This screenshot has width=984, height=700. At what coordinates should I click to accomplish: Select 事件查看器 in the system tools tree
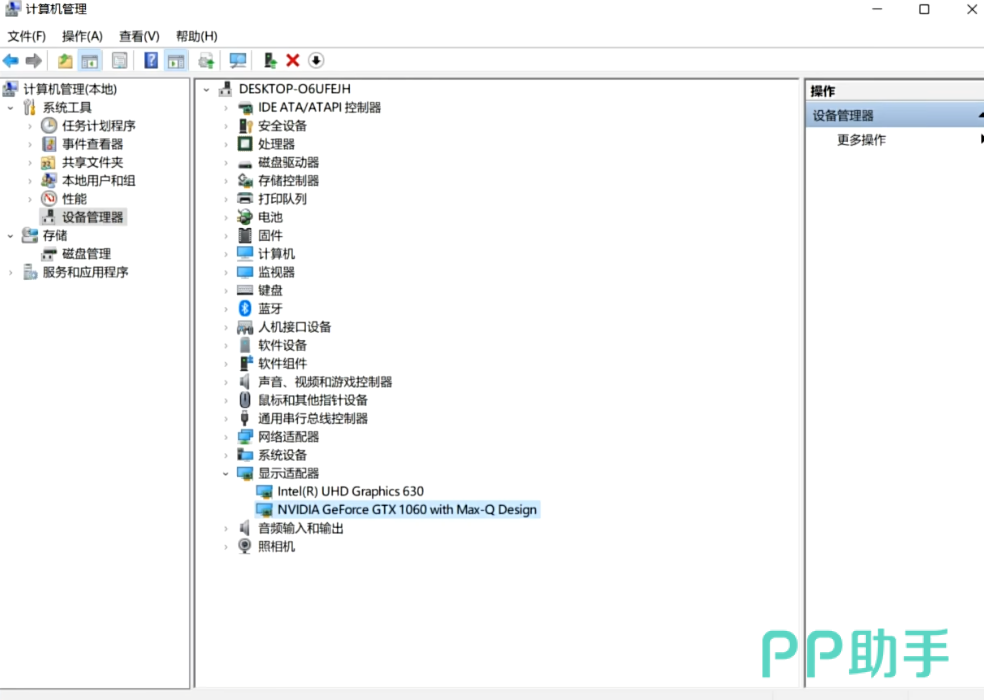[x=92, y=144]
